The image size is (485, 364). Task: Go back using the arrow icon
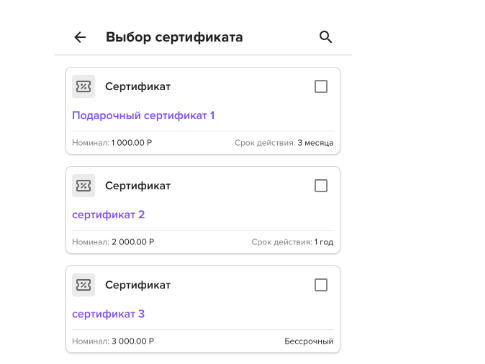click(x=80, y=37)
